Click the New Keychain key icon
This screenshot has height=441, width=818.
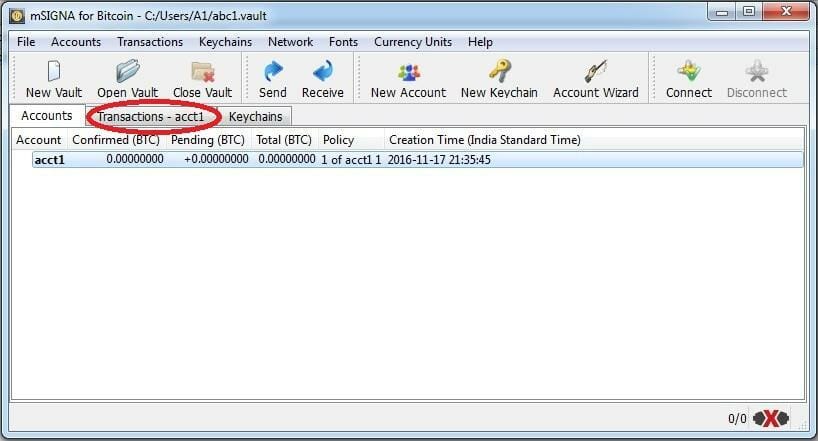(x=499, y=71)
